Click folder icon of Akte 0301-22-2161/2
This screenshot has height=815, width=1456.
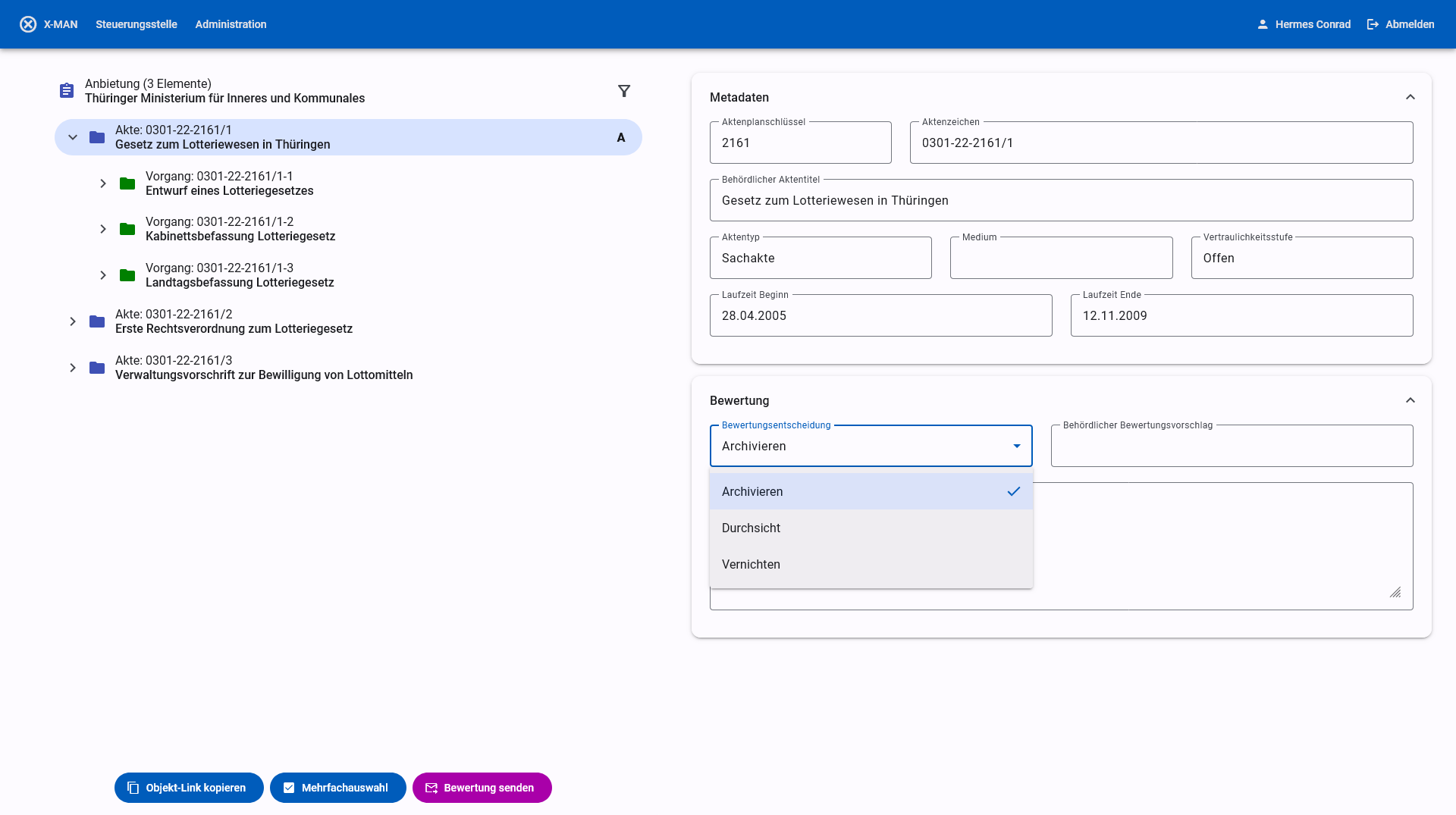coord(97,321)
